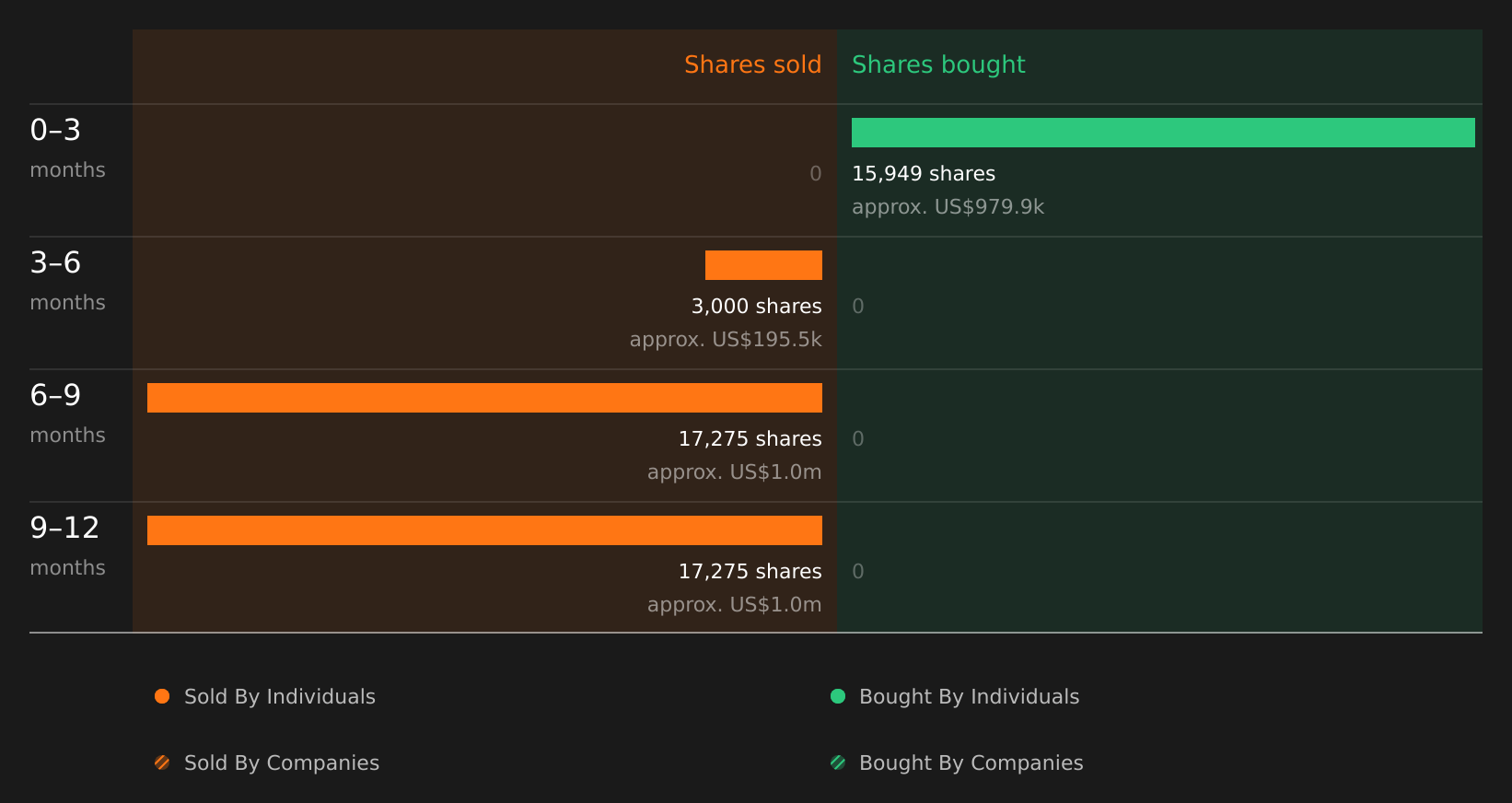Click 17,275 shares in 6–9 months row

[x=750, y=439]
